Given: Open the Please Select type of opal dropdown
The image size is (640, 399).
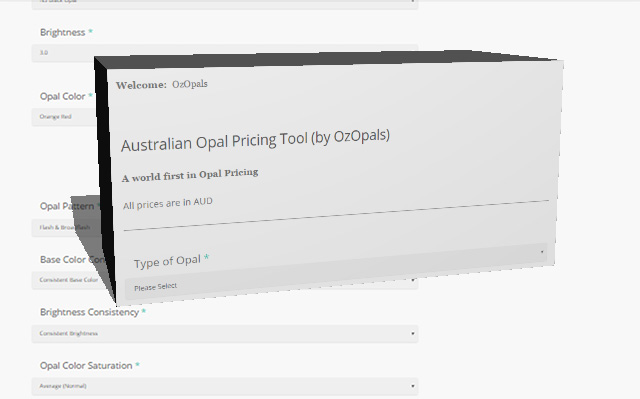Looking at the screenshot, I should [x=336, y=271].
